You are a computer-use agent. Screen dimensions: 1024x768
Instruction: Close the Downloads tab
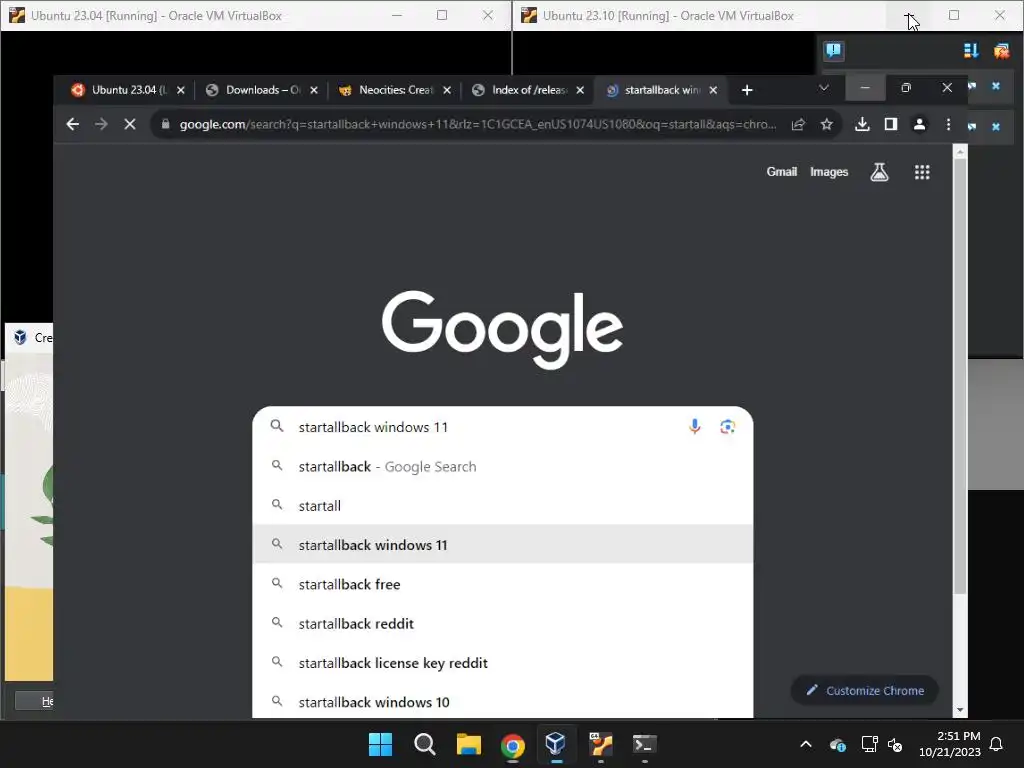(314, 90)
